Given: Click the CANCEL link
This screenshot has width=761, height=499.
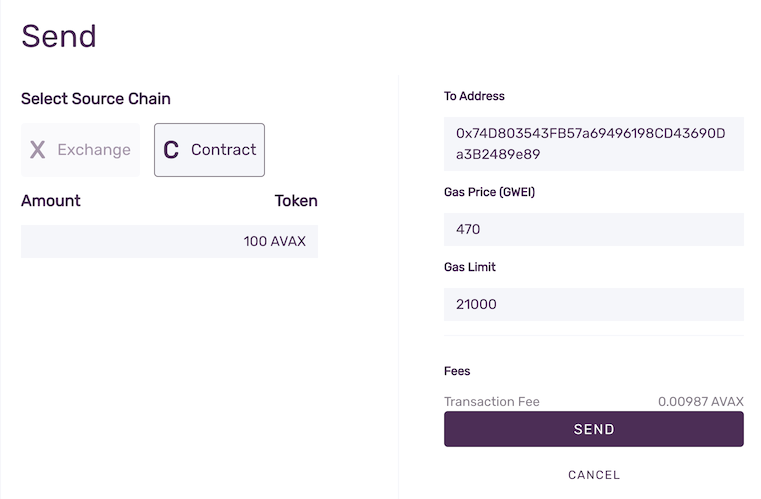Looking at the screenshot, I should [594, 475].
